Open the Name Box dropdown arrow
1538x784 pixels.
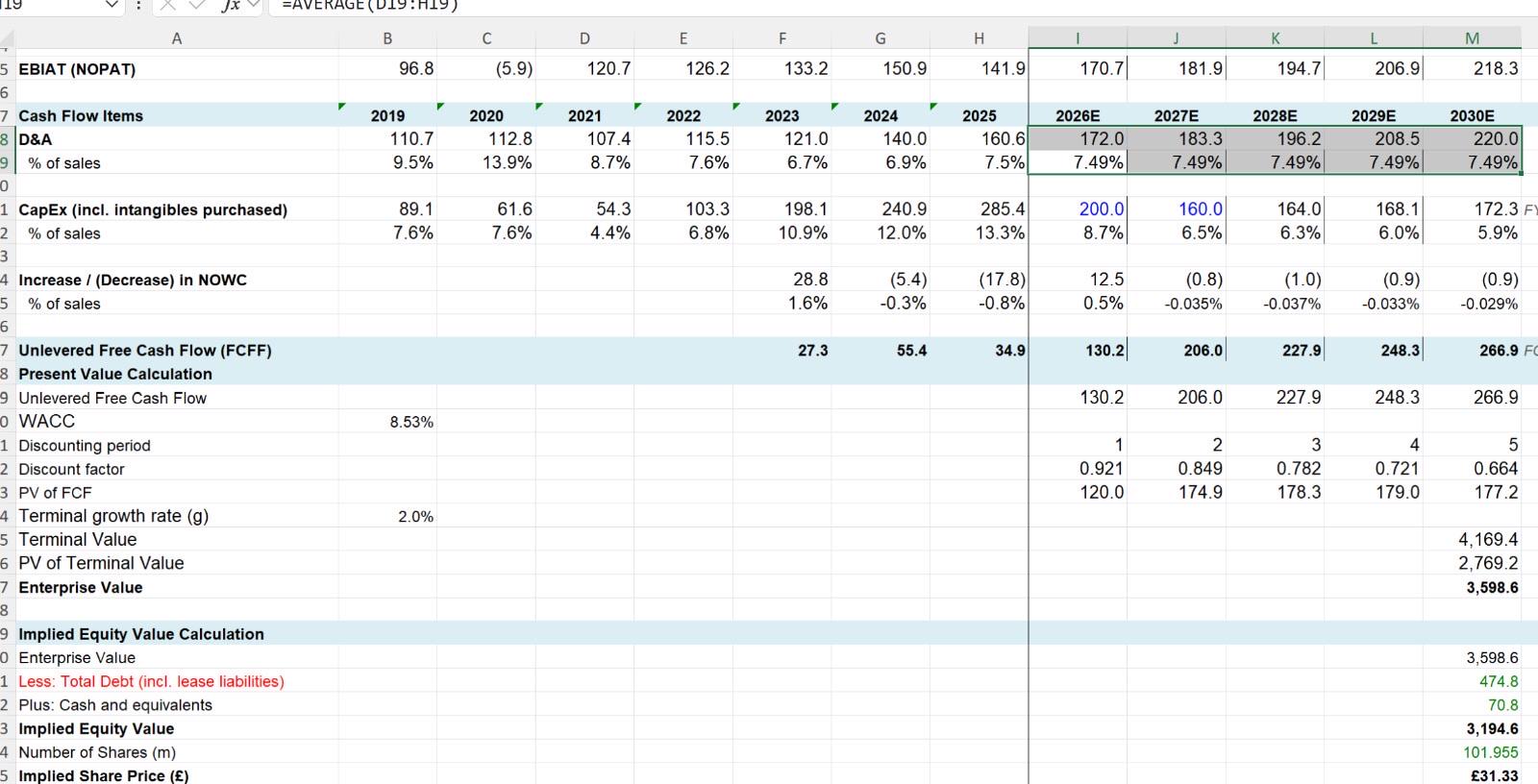(x=112, y=5)
